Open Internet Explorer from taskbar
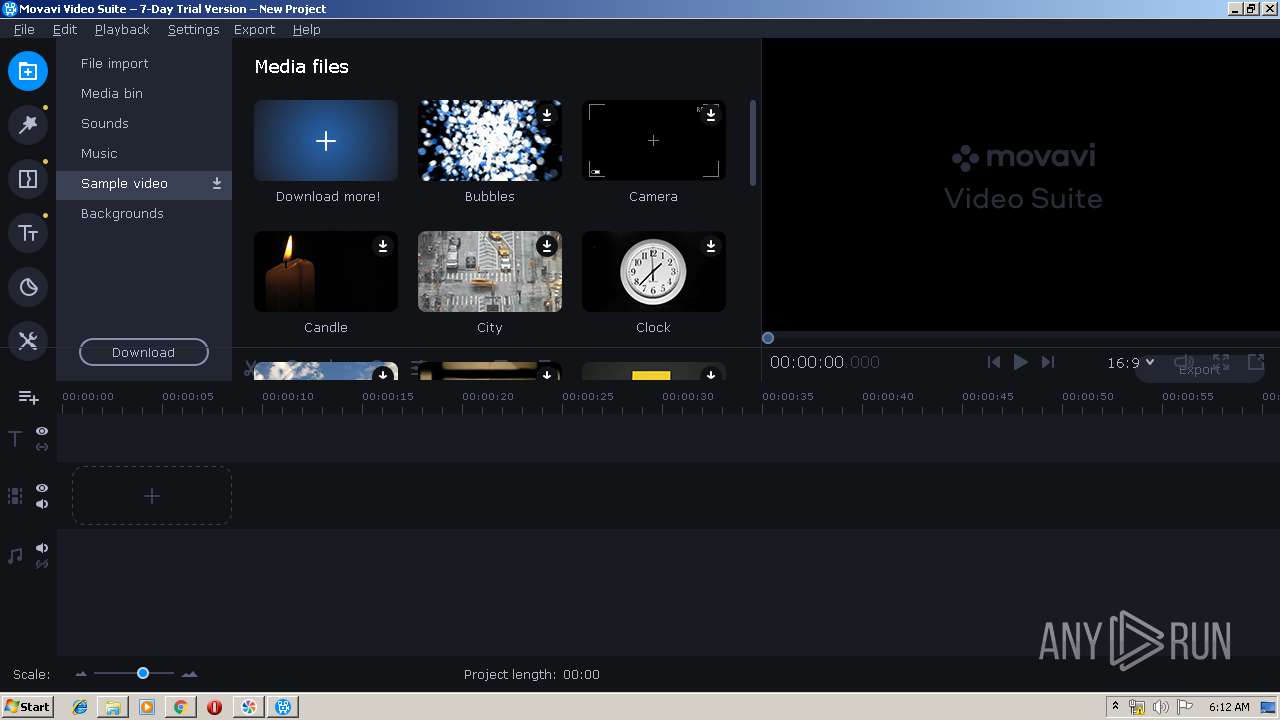 pyautogui.click(x=80, y=707)
